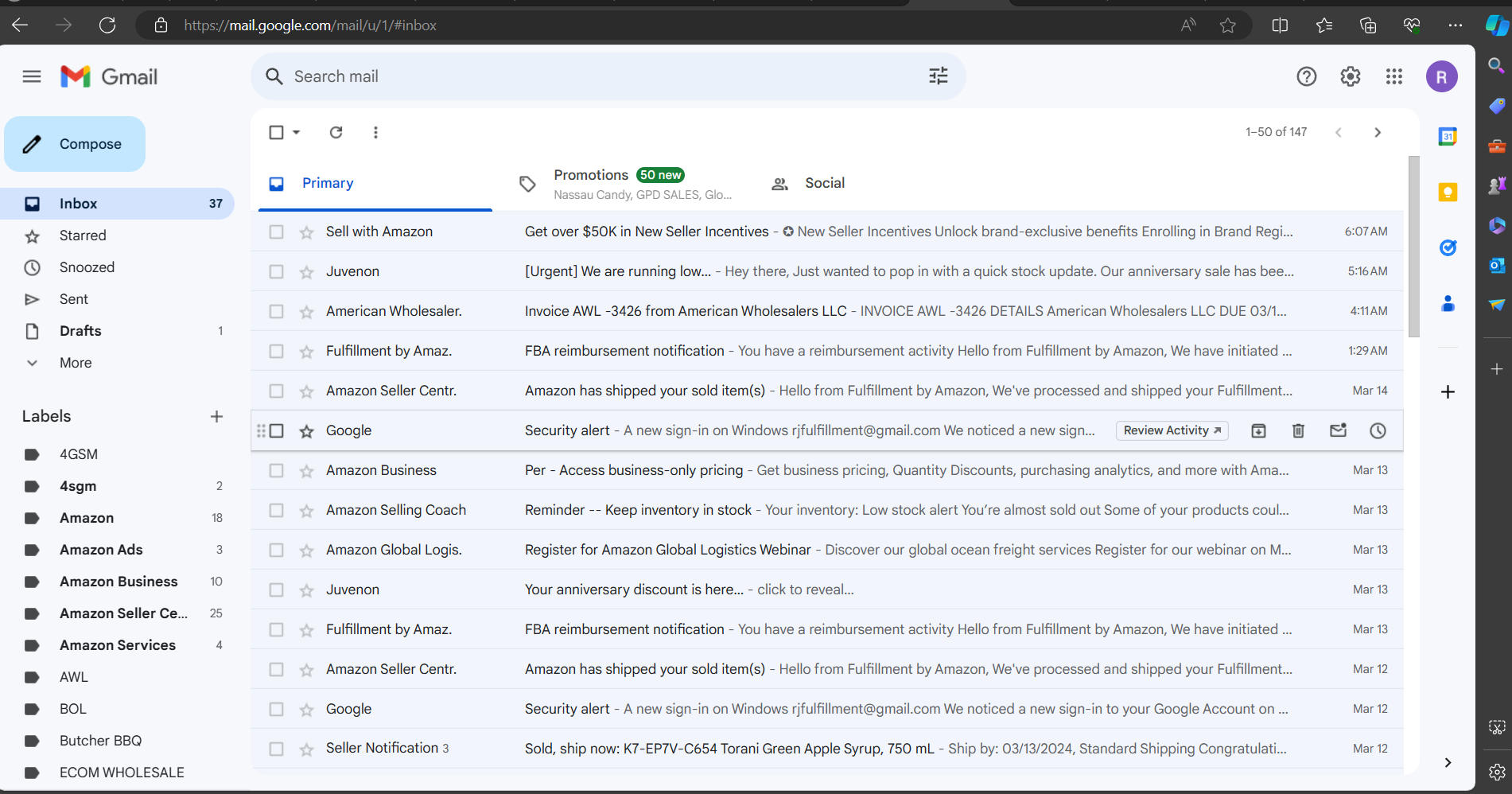Screen dimensions: 1512x794
Task: Open the browser favorites list icon
Action: [1324, 25]
